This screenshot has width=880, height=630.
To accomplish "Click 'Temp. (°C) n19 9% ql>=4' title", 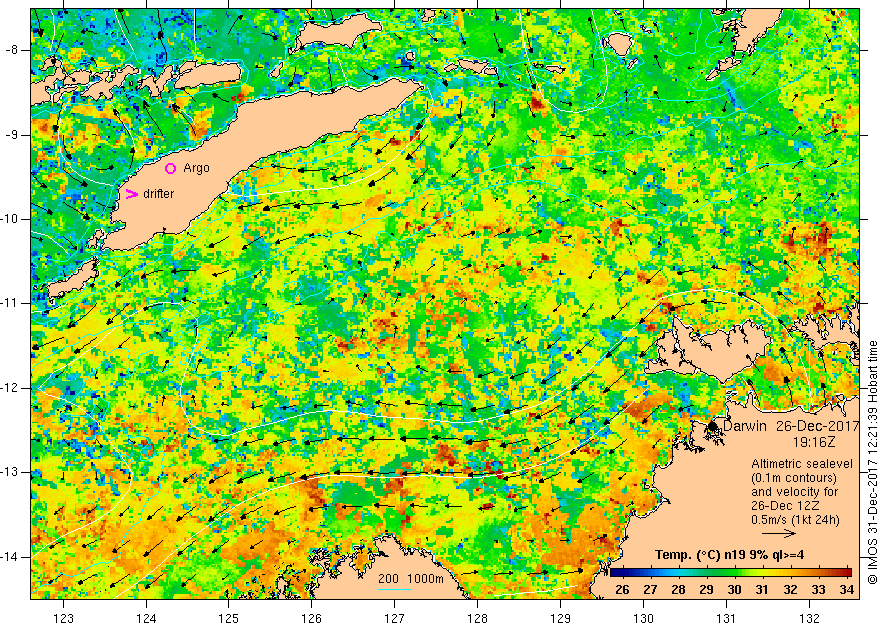I will (x=730, y=555).
